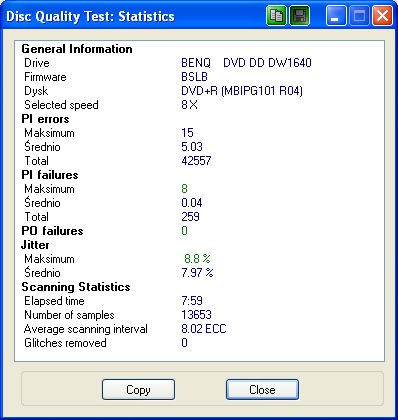Minimize the Disc Quality Test window

point(336,16)
